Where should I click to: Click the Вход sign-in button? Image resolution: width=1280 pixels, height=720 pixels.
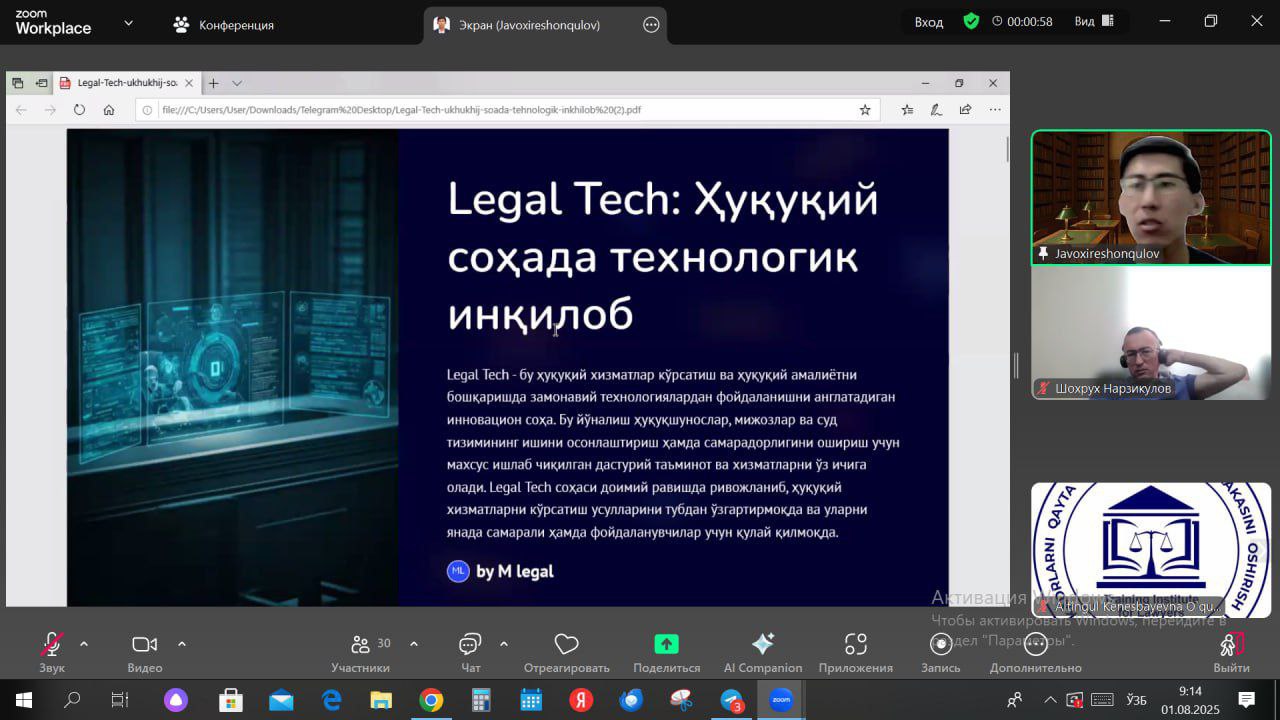tap(928, 22)
